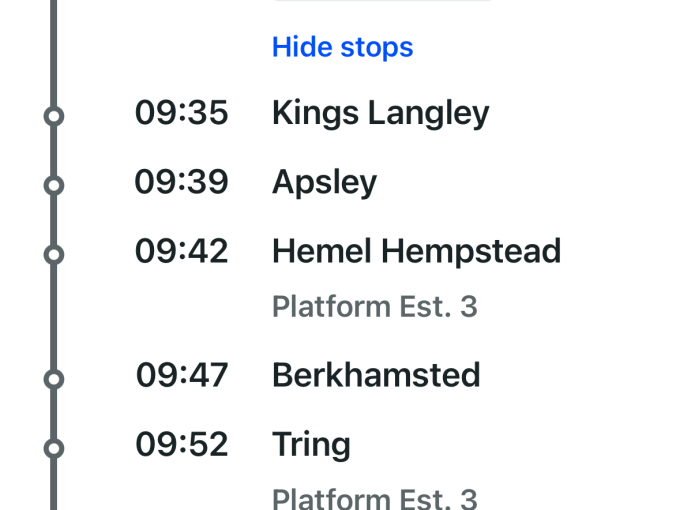
Task: Choose the Tring station name
Action: click(311, 445)
